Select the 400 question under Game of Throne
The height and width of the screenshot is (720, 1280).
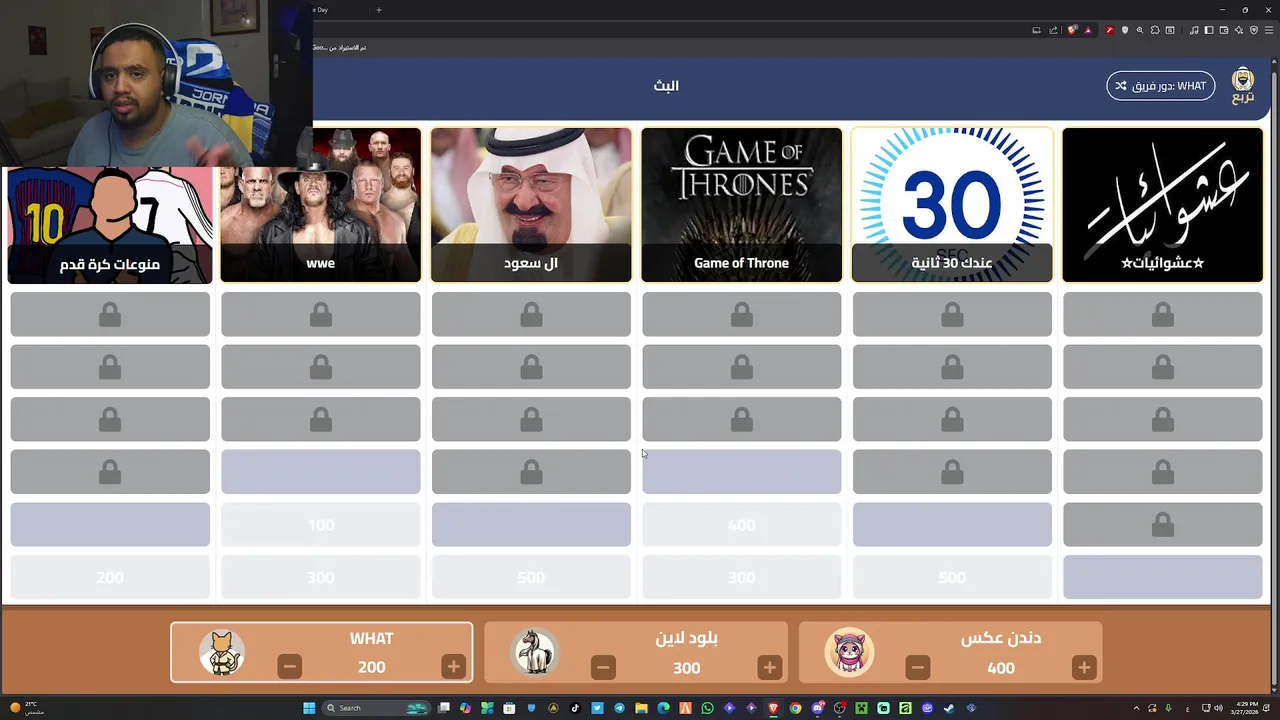pos(742,525)
